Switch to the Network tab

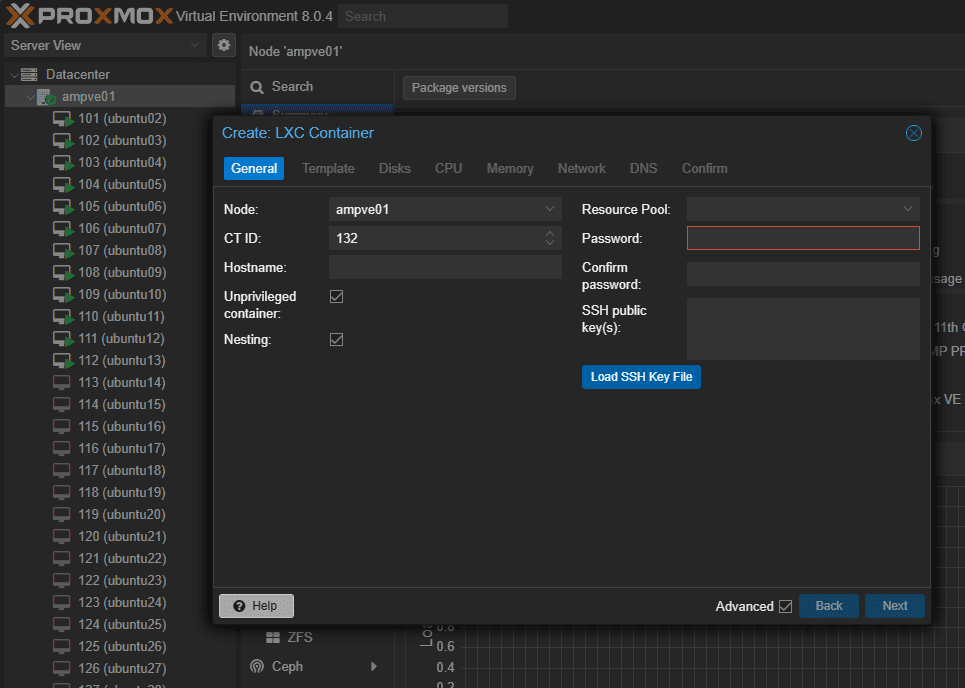click(581, 168)
